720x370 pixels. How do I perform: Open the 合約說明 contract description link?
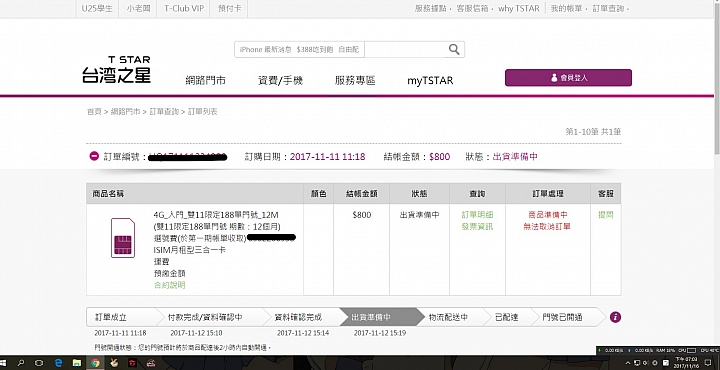pos(169,285)
